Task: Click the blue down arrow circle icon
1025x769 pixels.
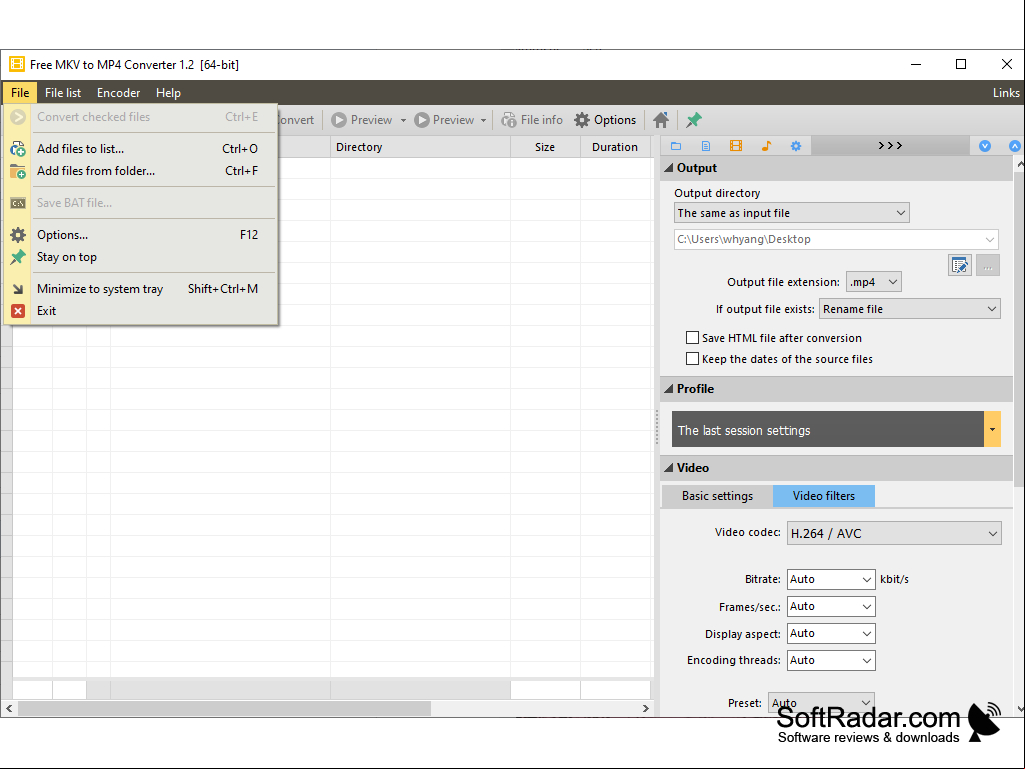Action: coord(984,146)
